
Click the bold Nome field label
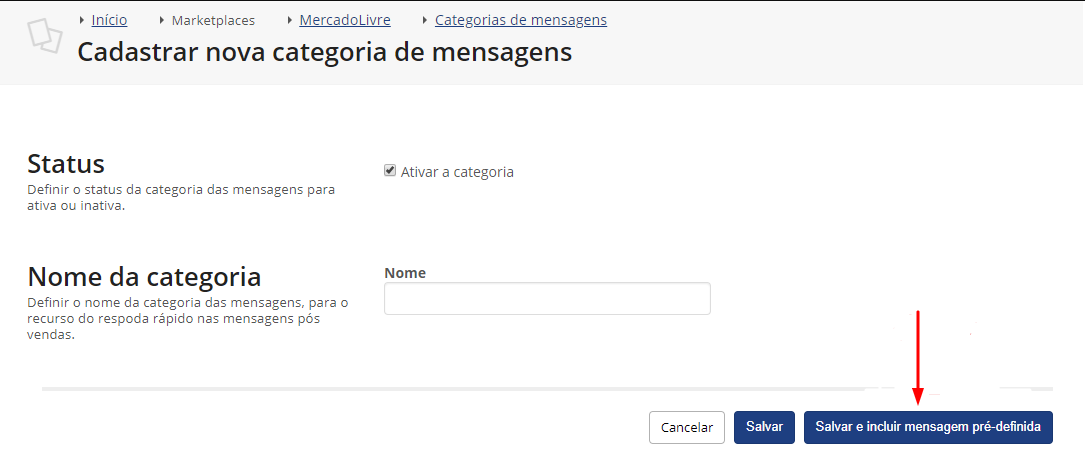pos(405,273)
